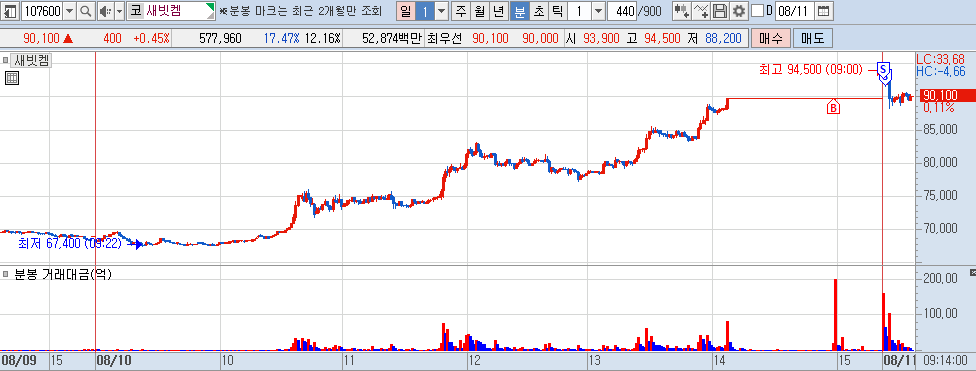Open the stock code search magnifier
Viewport: 976px width, 371px height.
click(86, 11)
